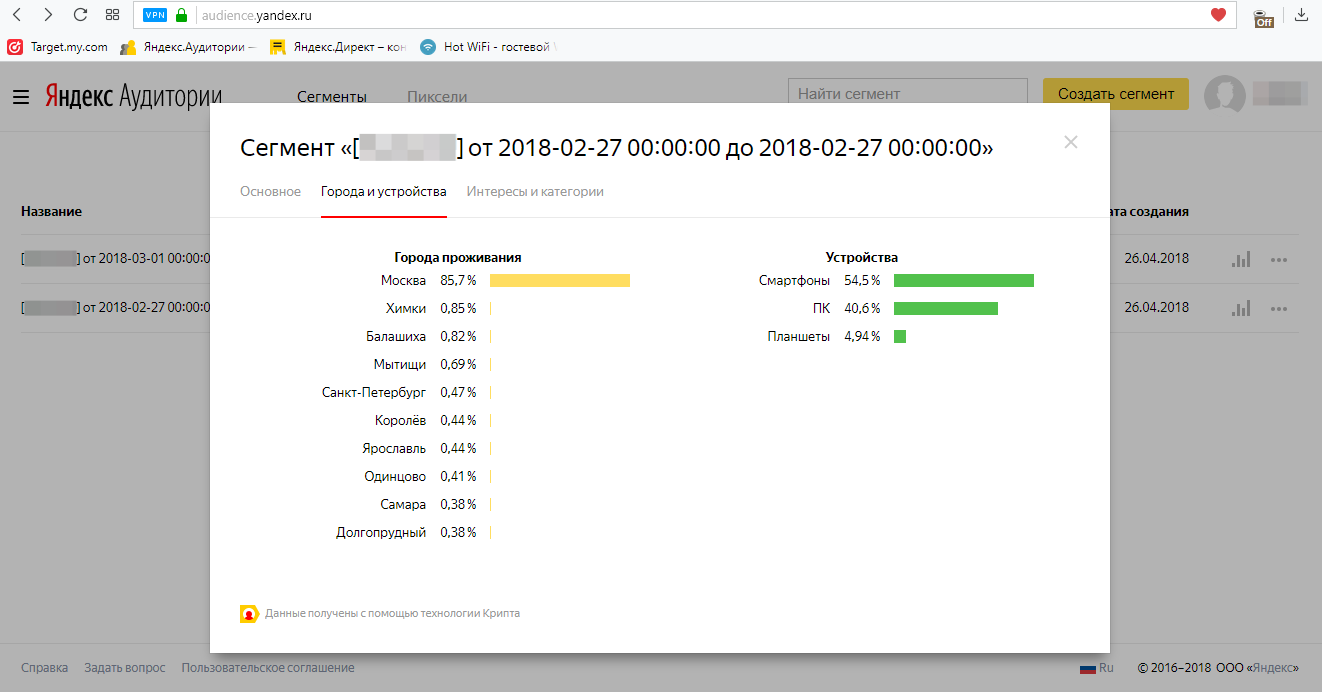This screenshot has width=1322, height=692.
Task: Toggle the VPN badge in address bar
Action: (155, 15)
